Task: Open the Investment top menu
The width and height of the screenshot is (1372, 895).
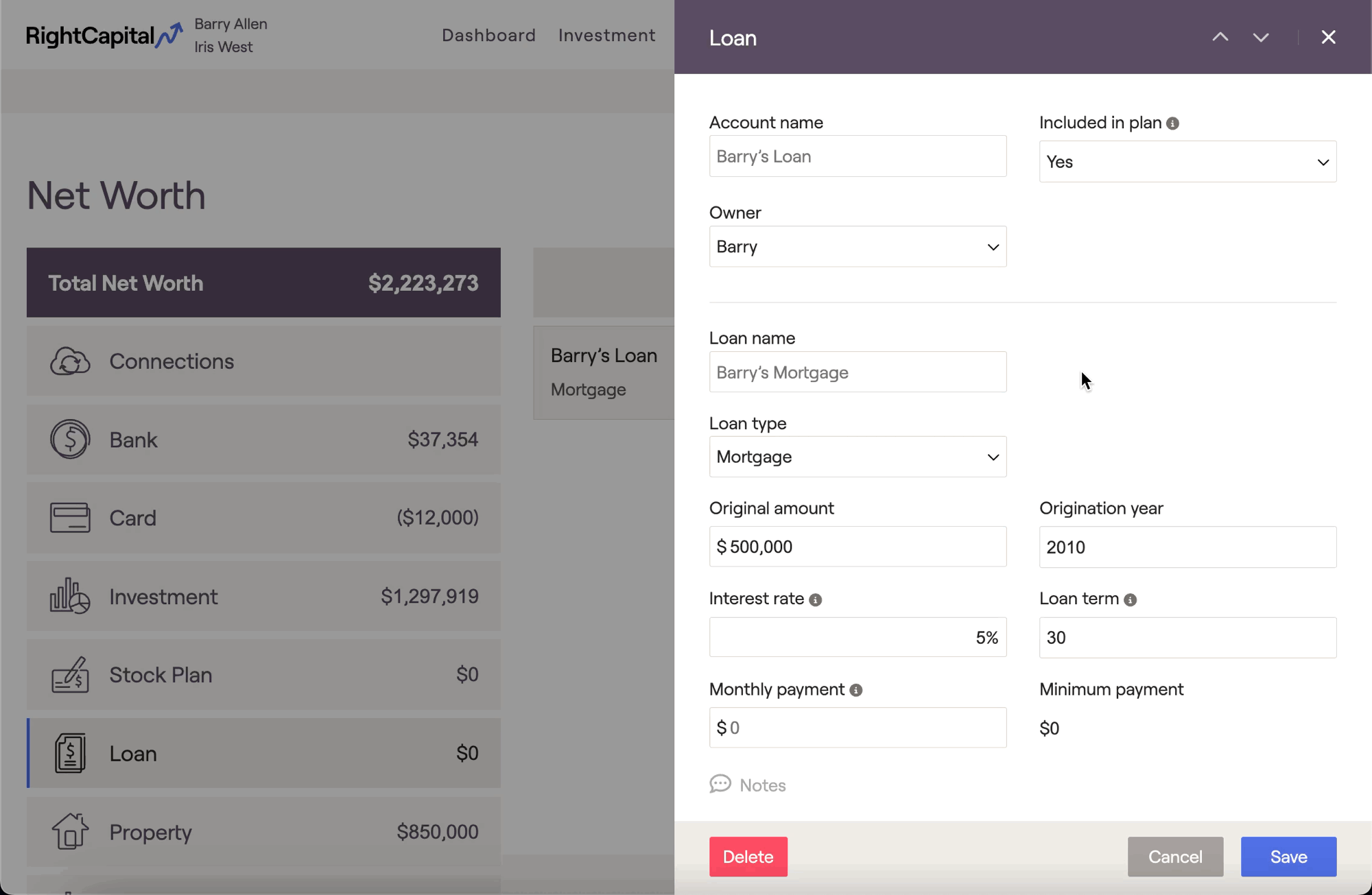Action: 606,35
